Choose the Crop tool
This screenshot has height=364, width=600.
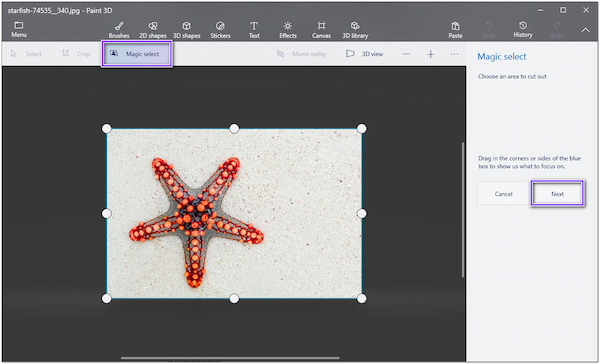click(x=76, y=54)
